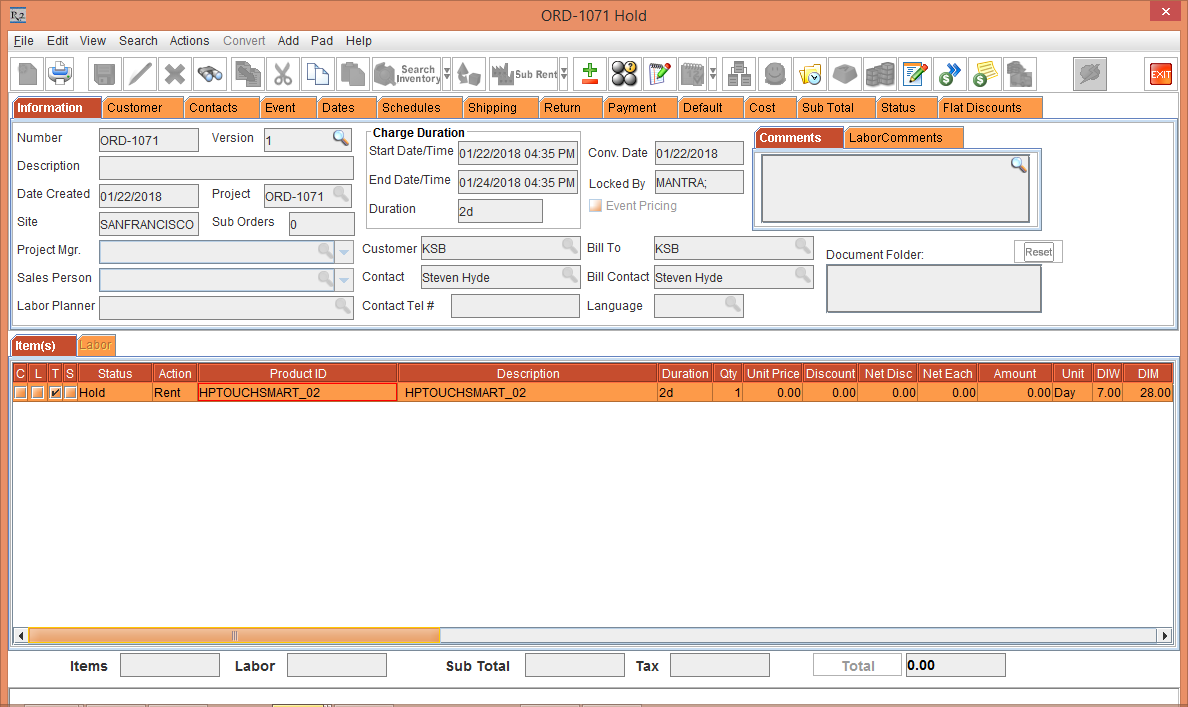Toggle the T checkbox on the Hold row
The width and height of the screenshot is (1188, 707).
[x=56, y=393]
